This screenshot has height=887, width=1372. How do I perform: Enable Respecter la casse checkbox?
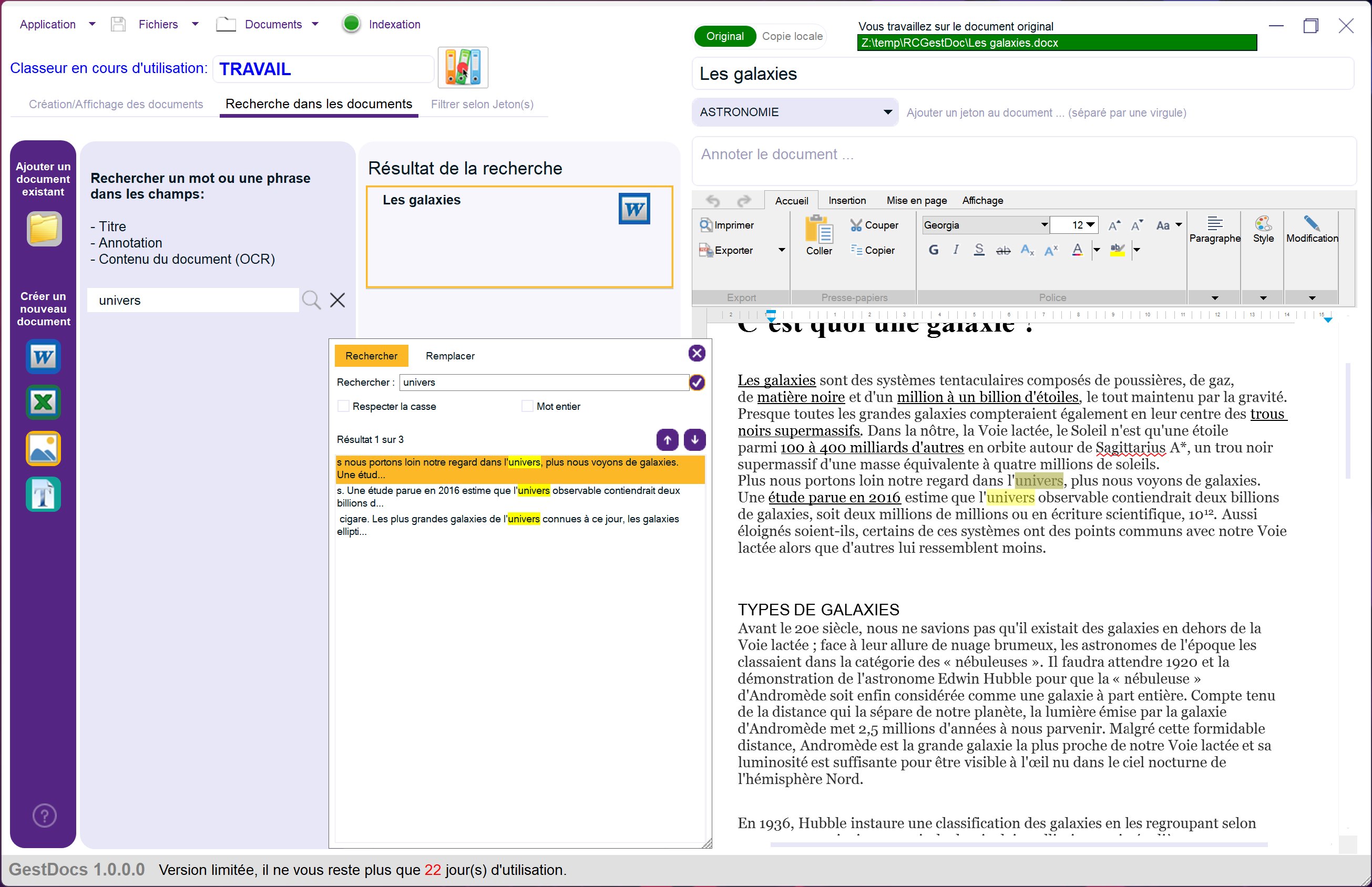344,406
